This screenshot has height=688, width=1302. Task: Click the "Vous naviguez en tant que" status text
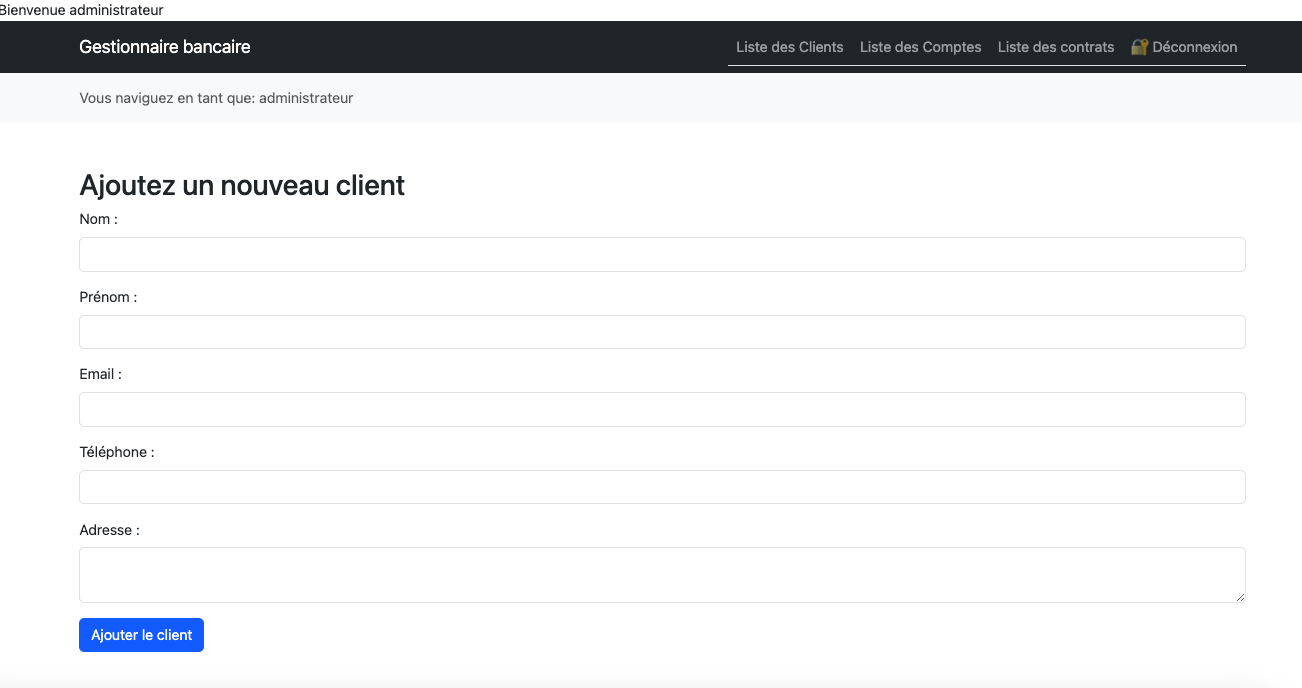pos(216,98)
